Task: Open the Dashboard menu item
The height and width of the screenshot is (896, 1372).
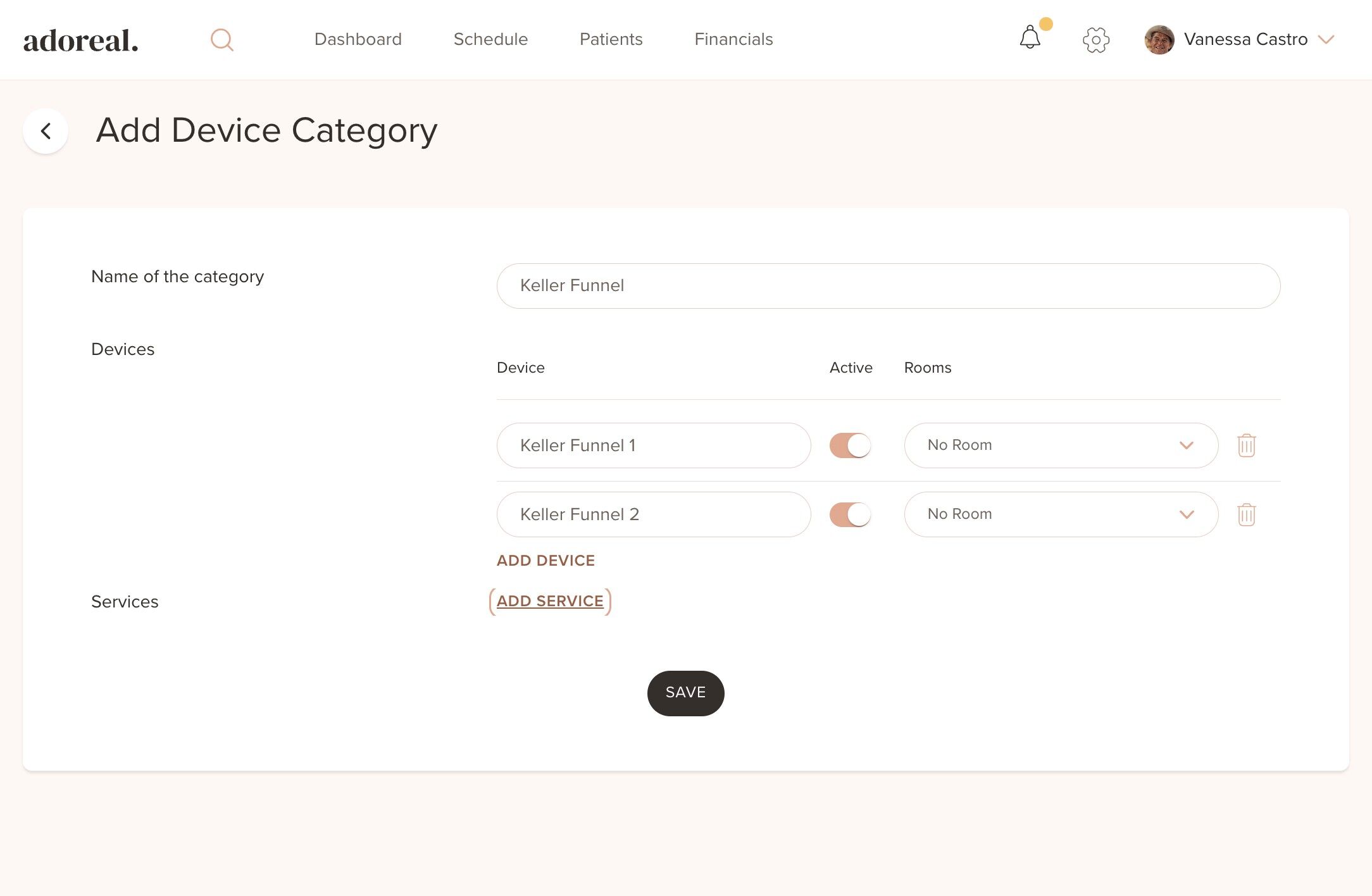Action: click(358, 39)
